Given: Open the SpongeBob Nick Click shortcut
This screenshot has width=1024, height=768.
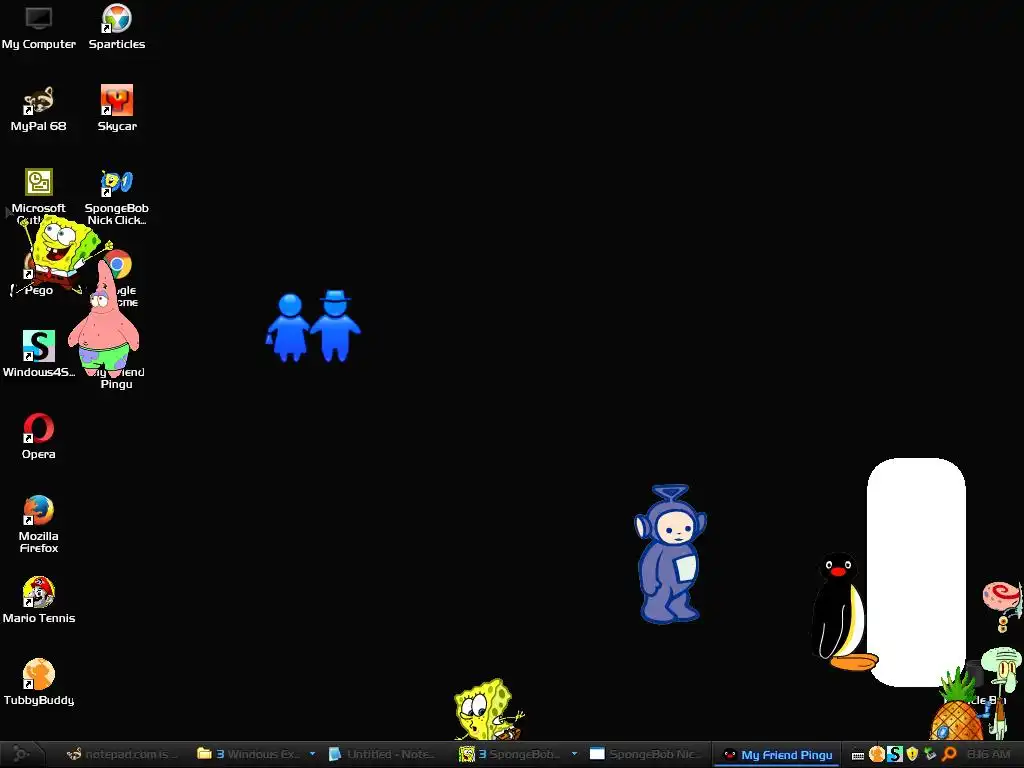Looking at the screenshot, I should coord(117,196).
